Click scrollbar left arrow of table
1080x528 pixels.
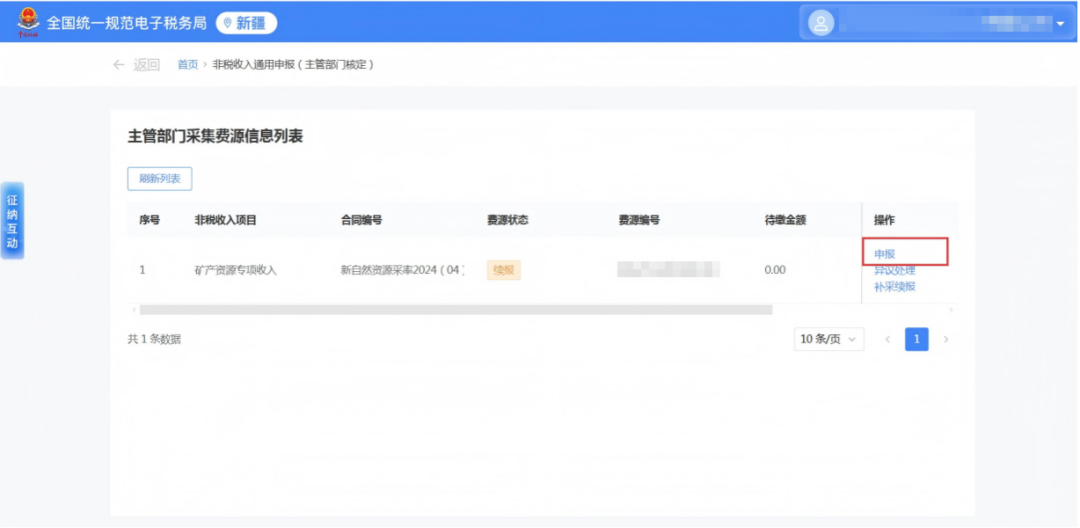coord(134,310)
